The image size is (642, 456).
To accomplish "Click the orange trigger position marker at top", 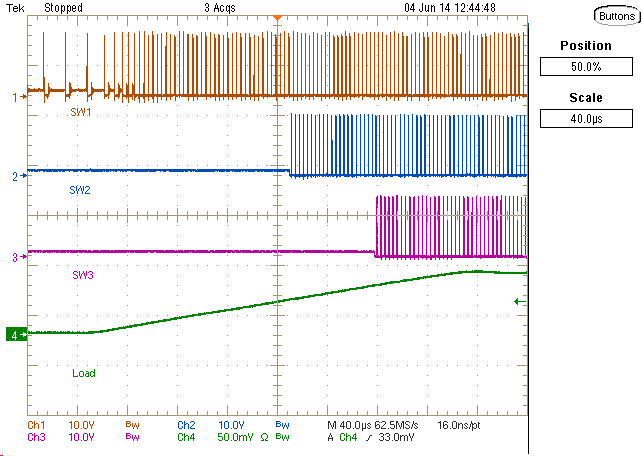I will click(x=278, y=19).
